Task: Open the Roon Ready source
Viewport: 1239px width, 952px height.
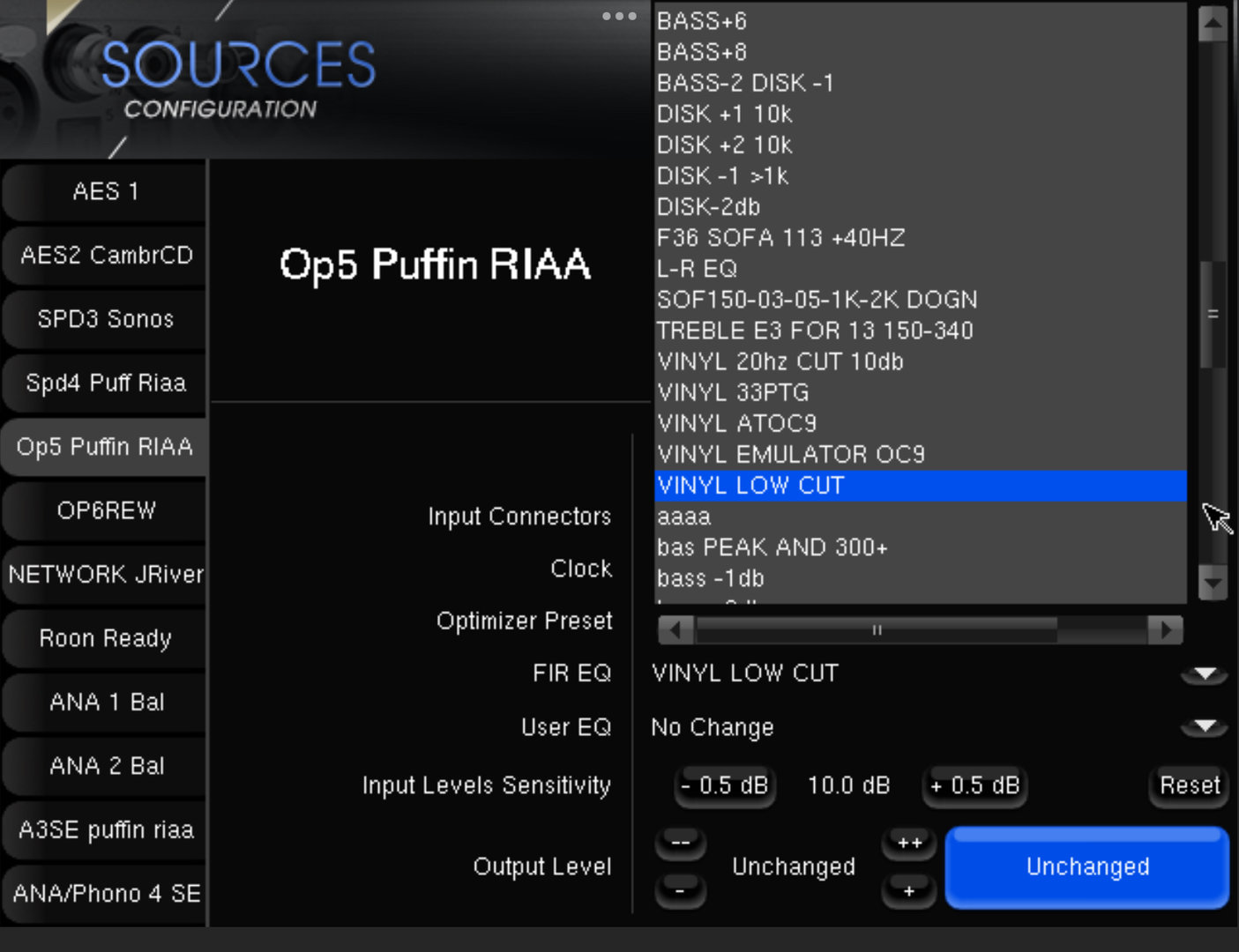Action: point(106,638)
